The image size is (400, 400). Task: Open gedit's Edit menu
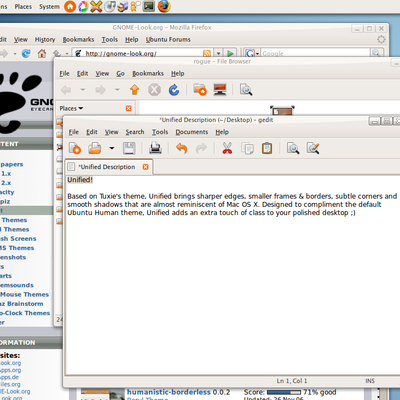(x=92, y=132)
